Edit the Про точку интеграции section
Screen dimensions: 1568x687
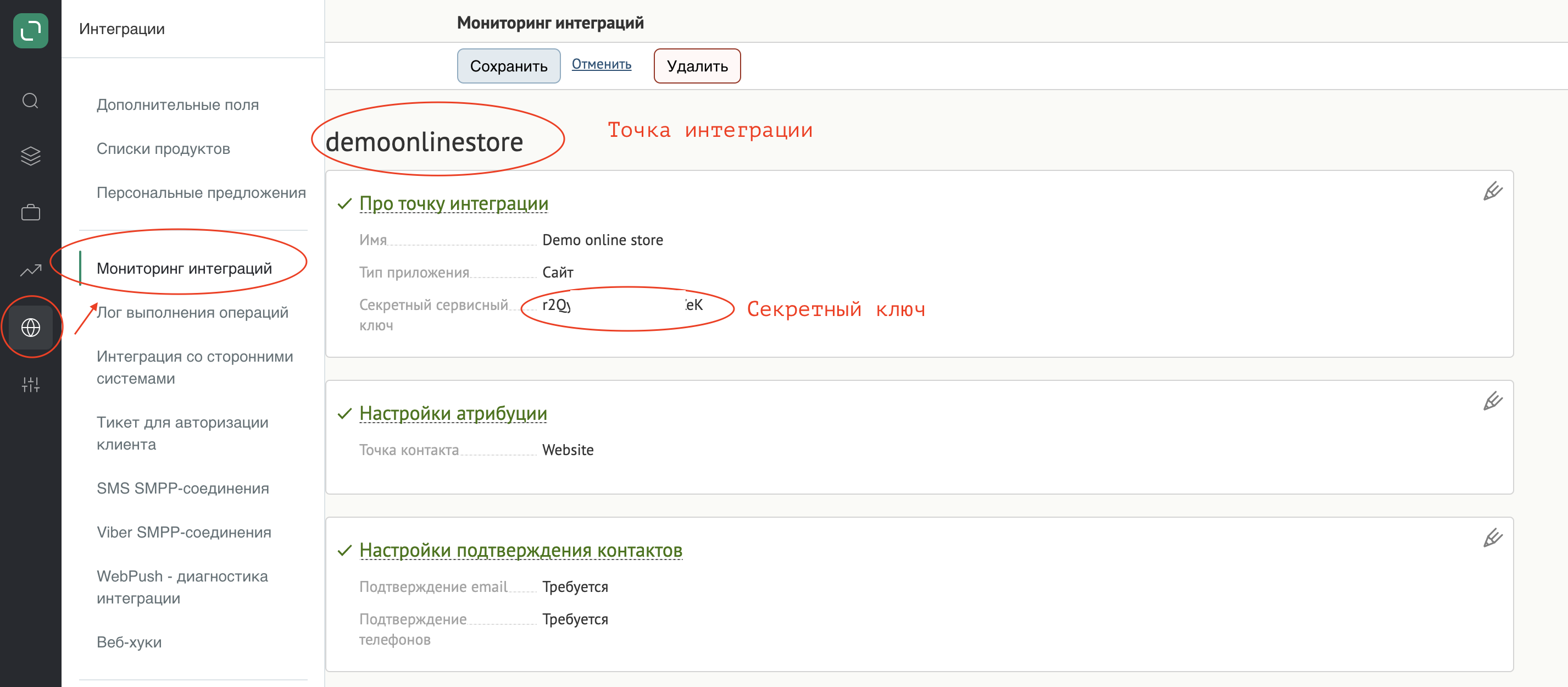point(1493,191)
